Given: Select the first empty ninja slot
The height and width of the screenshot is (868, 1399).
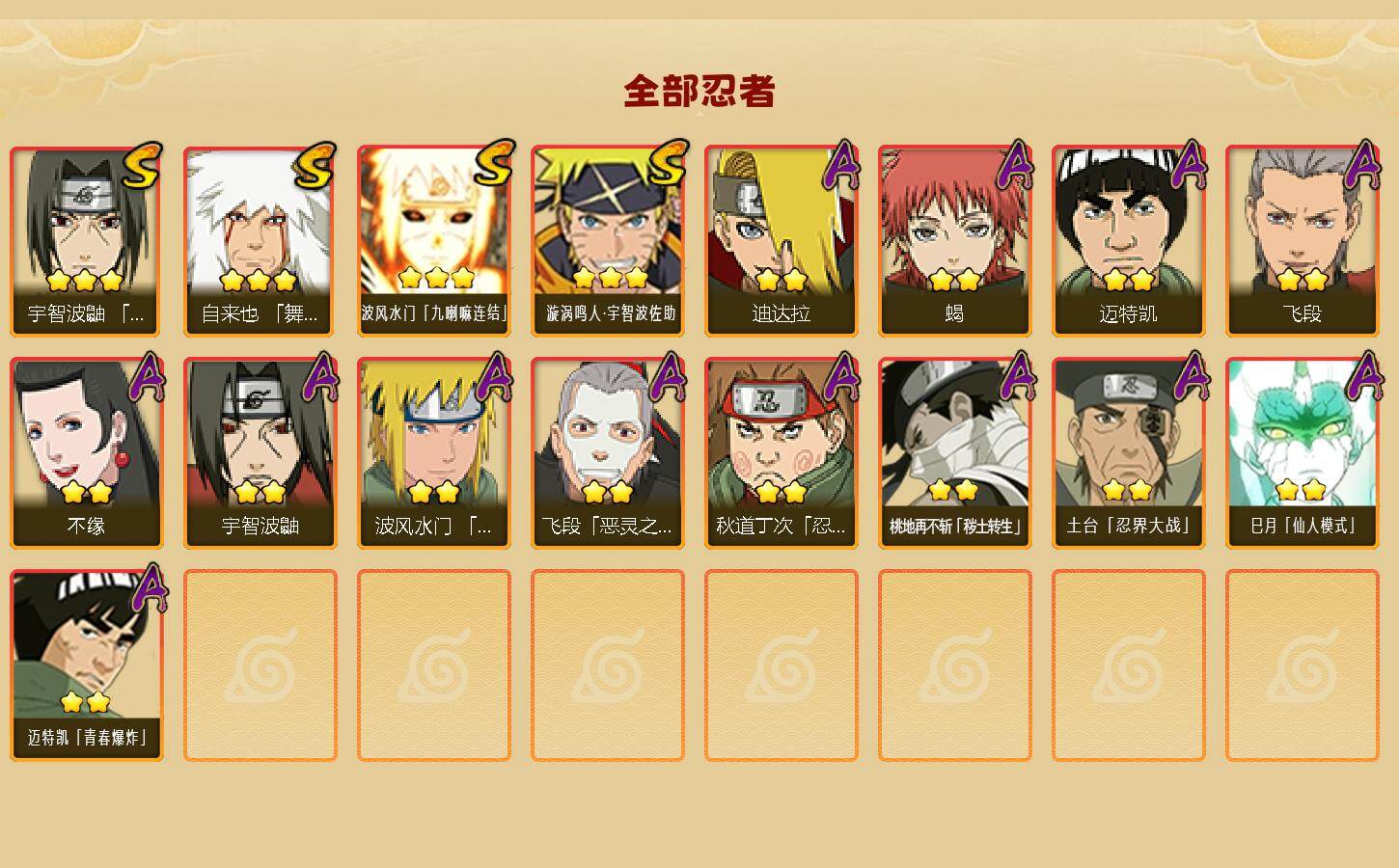Looking at the screenshot, I should click(261, 665).
